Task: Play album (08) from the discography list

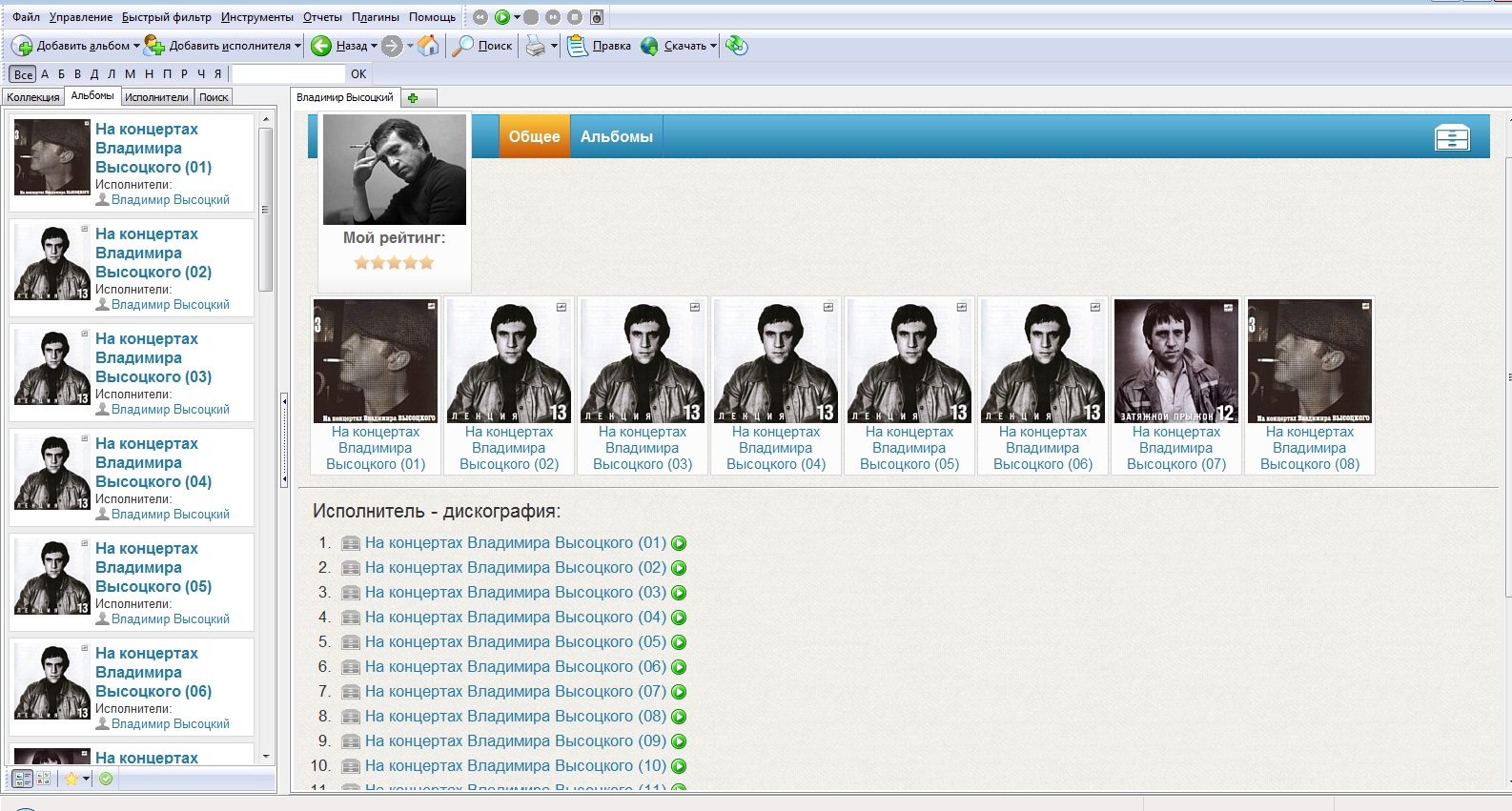Action: (679, 717)
